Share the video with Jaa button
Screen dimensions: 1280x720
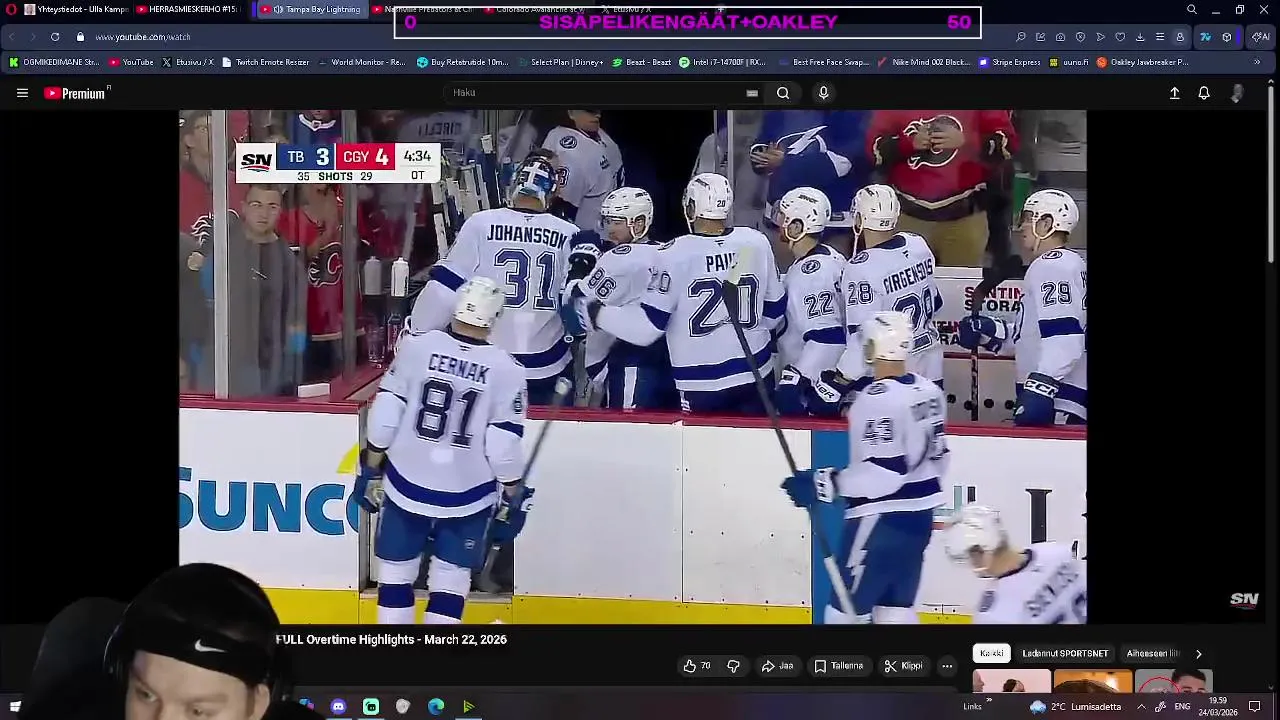[777, 666]
